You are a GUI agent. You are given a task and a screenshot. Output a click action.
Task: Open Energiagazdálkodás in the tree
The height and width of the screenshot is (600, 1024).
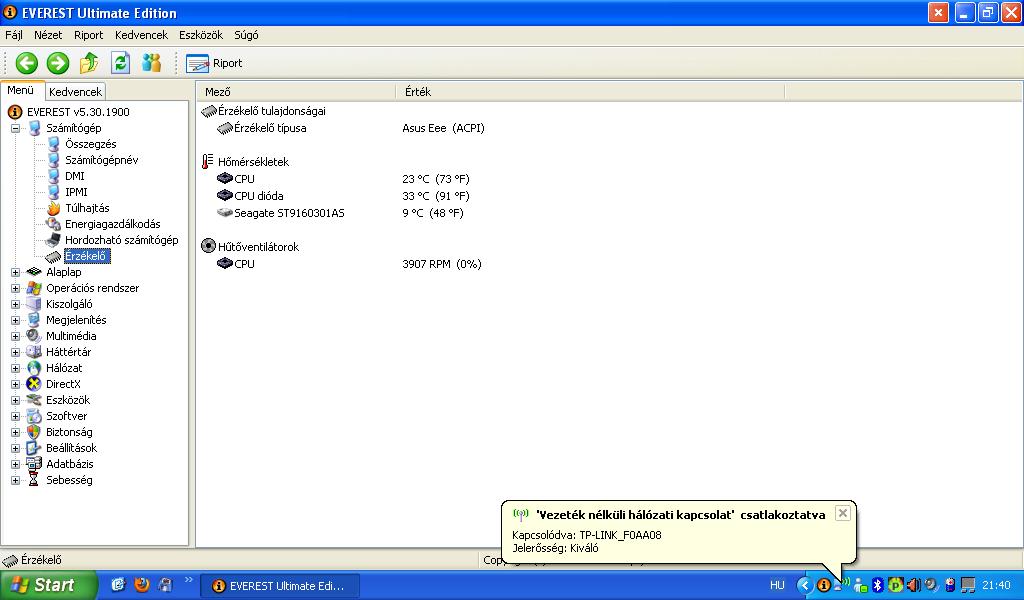(112, 224)
